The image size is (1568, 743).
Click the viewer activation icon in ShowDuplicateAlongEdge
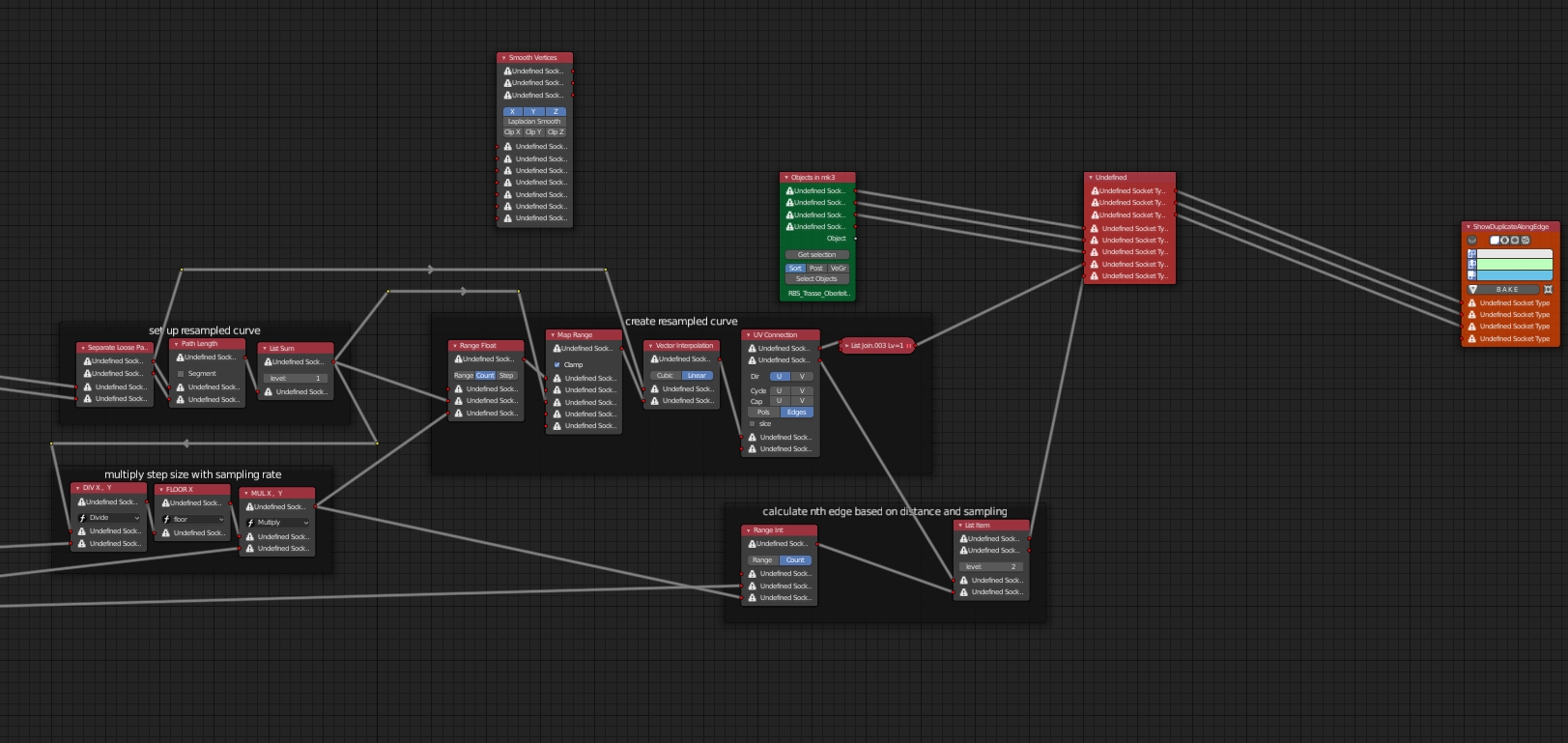pos(1472,241)
